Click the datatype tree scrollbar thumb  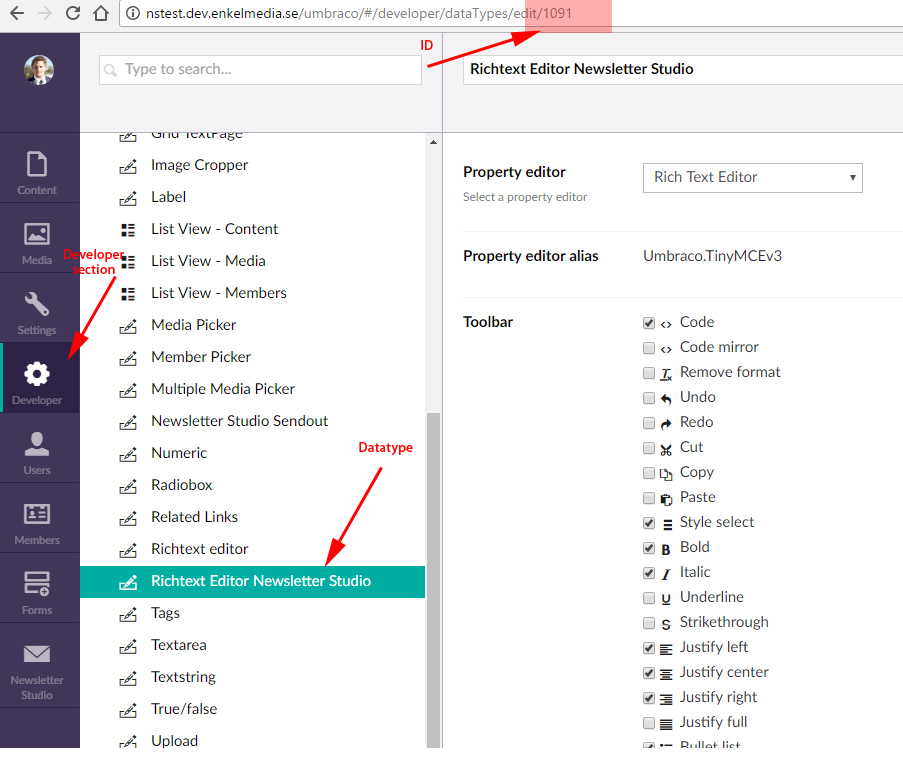point(433,579)
